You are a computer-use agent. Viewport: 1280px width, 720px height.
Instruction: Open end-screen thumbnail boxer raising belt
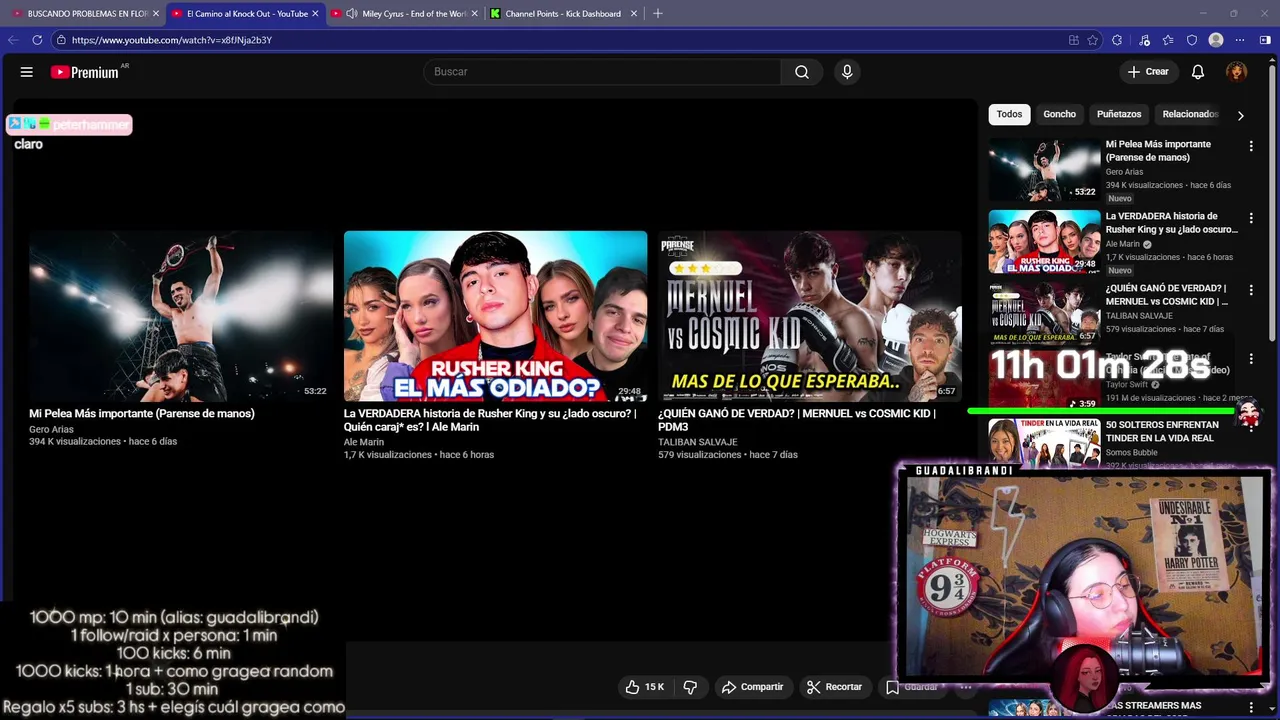181,316
